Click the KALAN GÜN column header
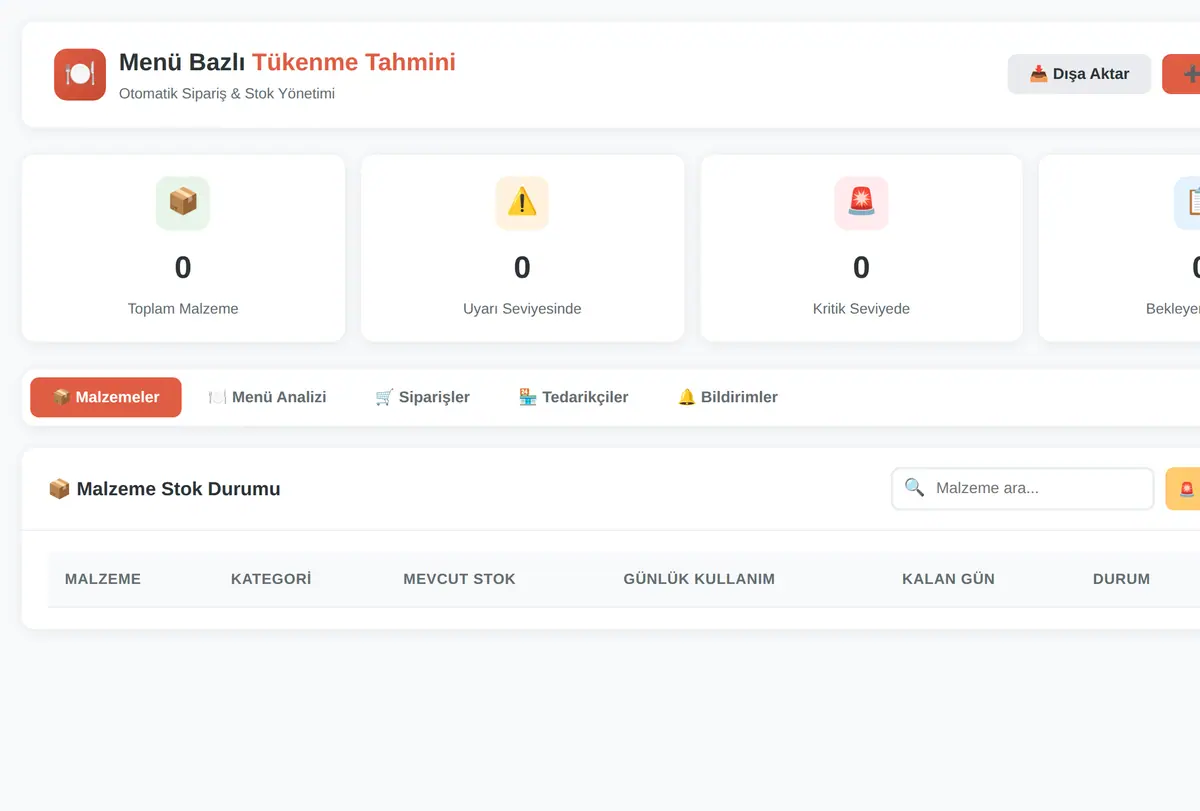The image size is (1200, 811). pyautogui.click(x=948, y=579)
